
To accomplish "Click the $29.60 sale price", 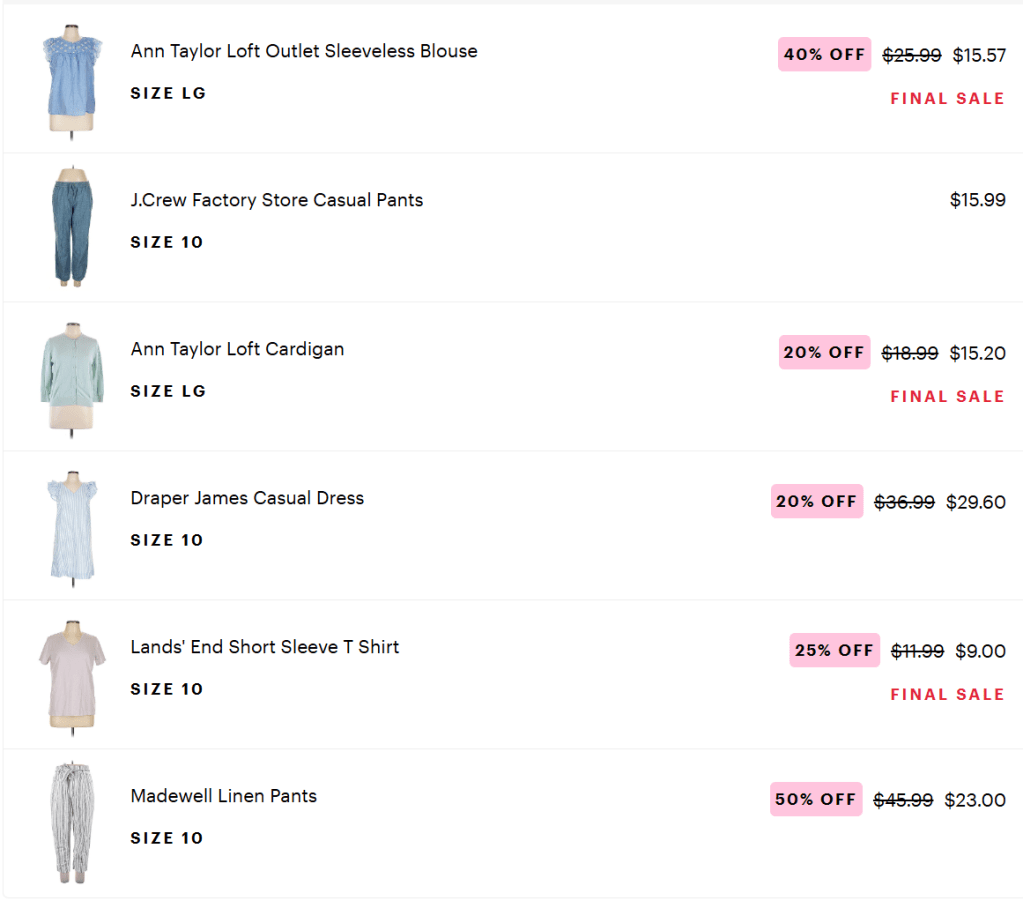I will pyautogui.click(x=976, y=502).
